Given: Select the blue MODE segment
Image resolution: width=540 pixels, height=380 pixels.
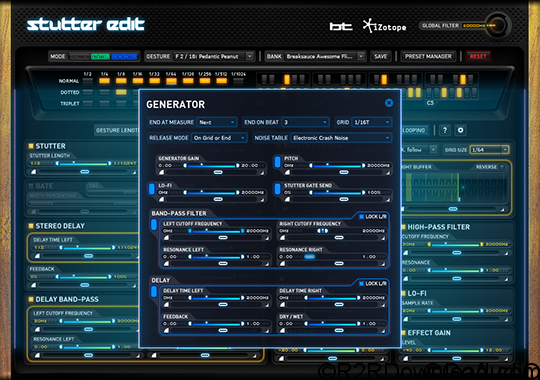Looking at the screenshot, I should [x=124, y=57].
